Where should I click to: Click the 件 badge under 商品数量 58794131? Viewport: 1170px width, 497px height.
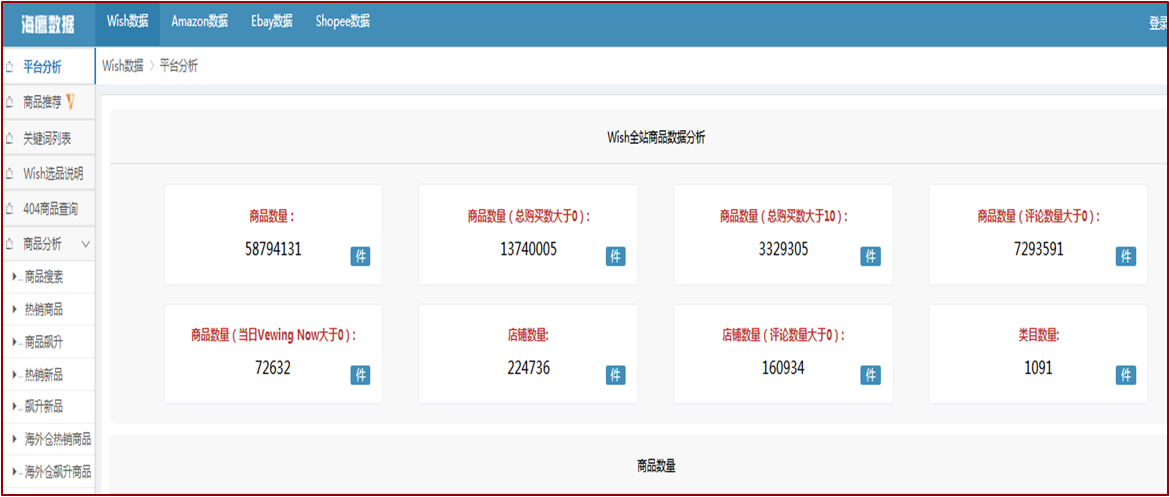click(361, 256)
